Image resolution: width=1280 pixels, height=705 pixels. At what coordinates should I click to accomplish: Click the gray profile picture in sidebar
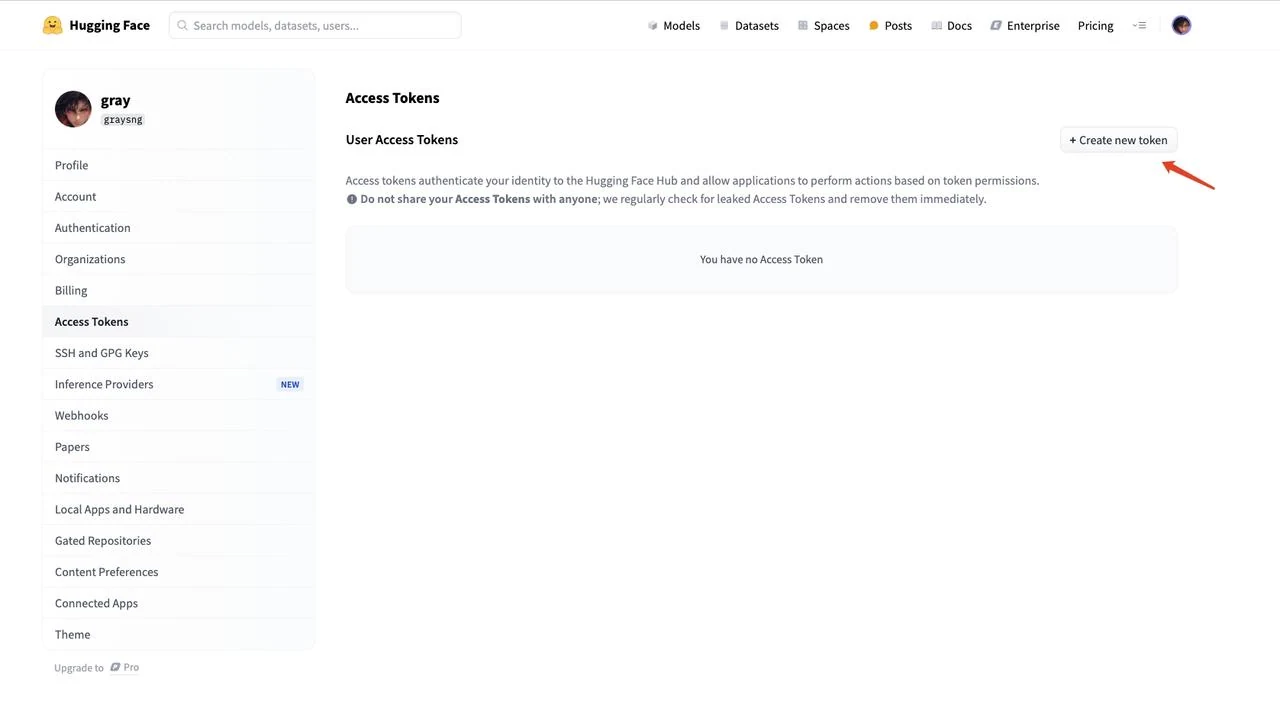pyautogui.click(x=73, y=109)
